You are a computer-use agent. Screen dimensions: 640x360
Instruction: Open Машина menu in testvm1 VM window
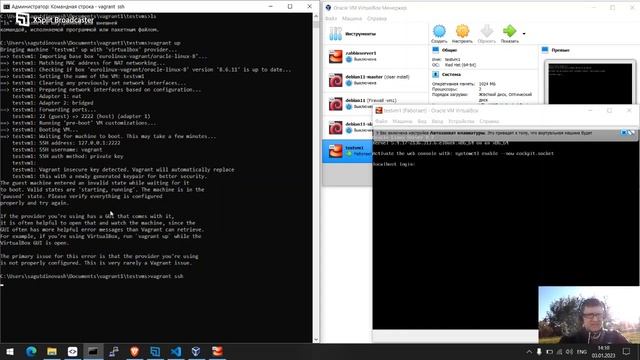pos(402,121)
